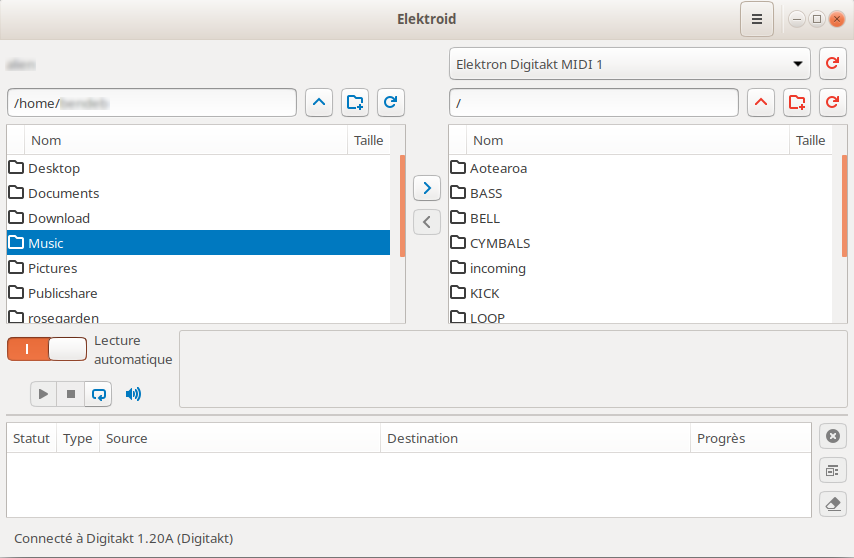
Task: Refresh the Digitakt directory listing
Action: [833, 102]
